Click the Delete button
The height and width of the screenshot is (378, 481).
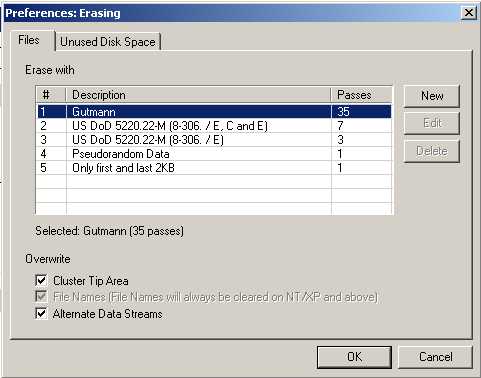click(432, 151)
